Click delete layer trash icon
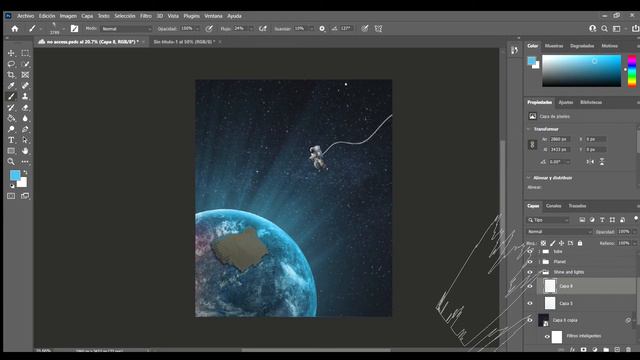This screenshot has height=360, width=640. click(x=628, y=350)
